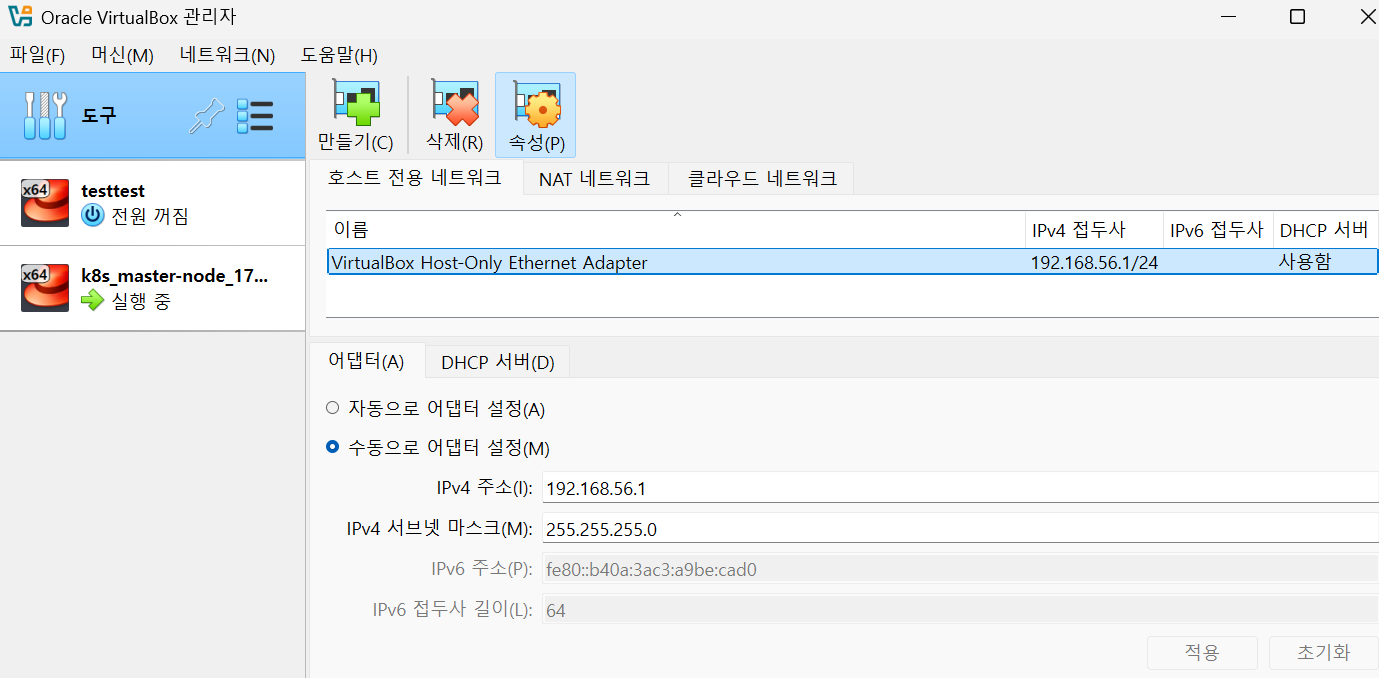Click the Create (만들기) network icon
The image size is (1379, 678).
click(356, 103)
